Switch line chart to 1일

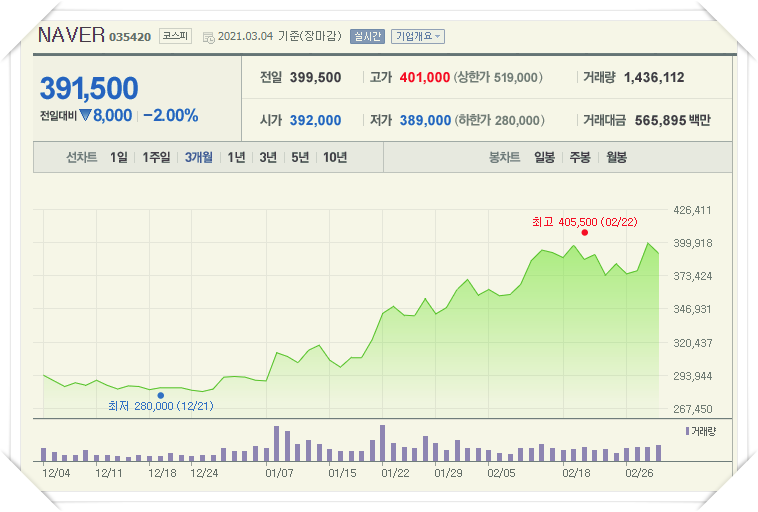click(x=119, y=157)
